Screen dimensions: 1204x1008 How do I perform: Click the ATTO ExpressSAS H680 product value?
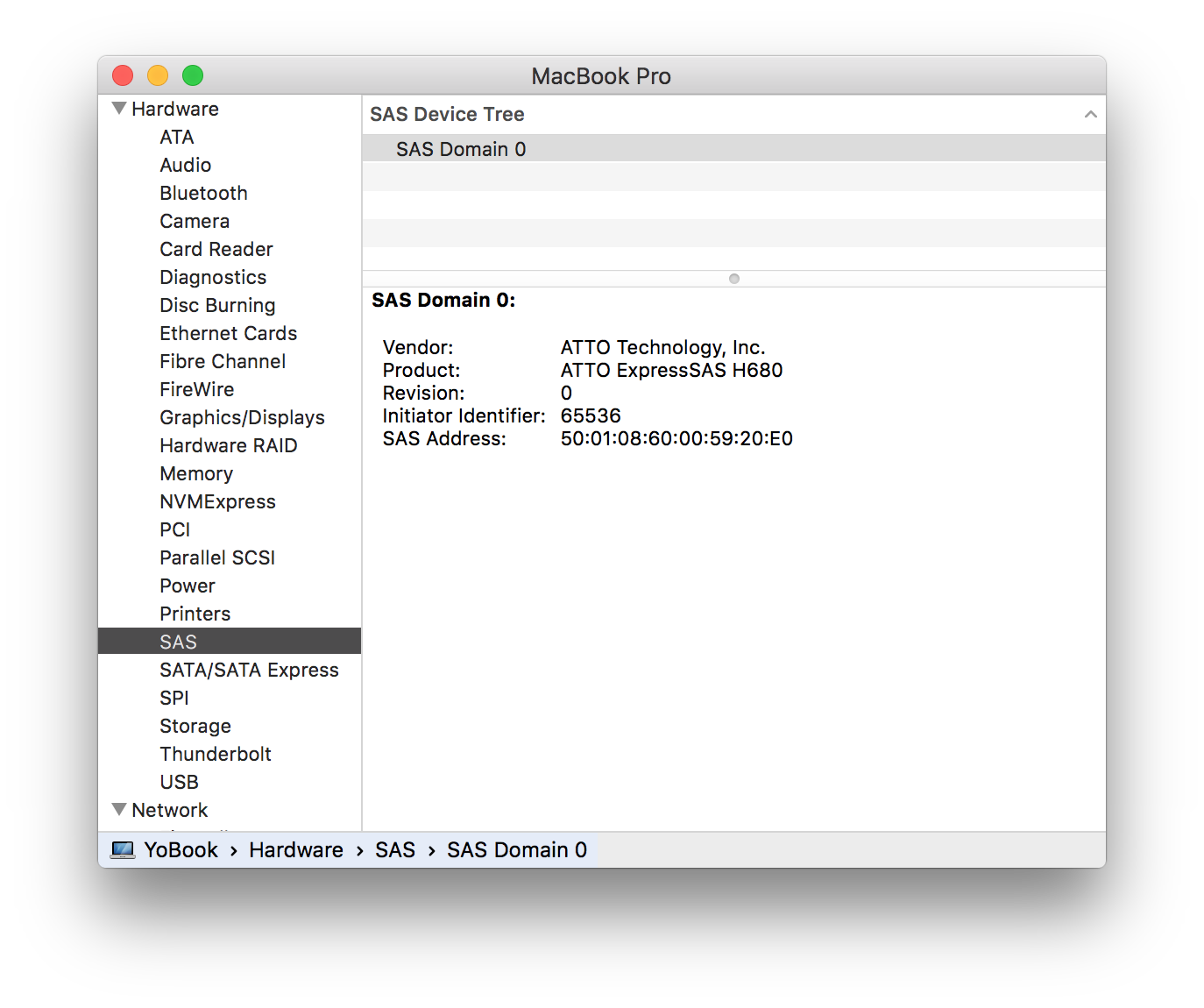click(x=672, y=371)
